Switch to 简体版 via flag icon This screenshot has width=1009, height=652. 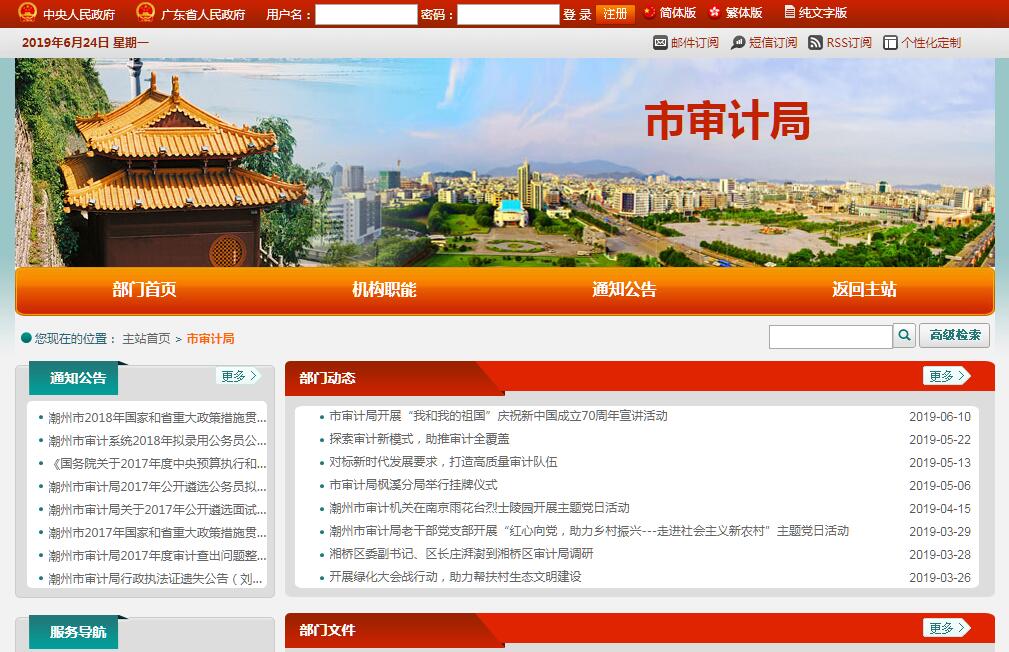click(x=650, y=13)
